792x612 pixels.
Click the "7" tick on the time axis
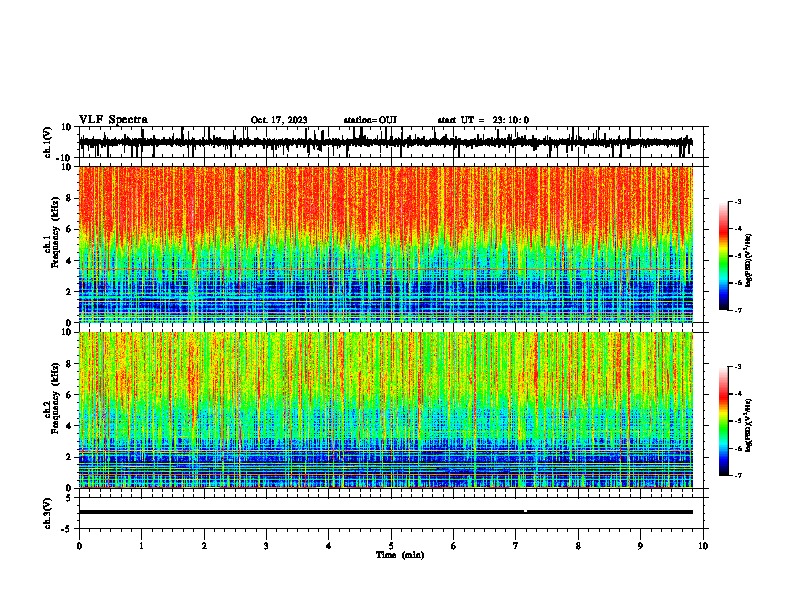516,546
